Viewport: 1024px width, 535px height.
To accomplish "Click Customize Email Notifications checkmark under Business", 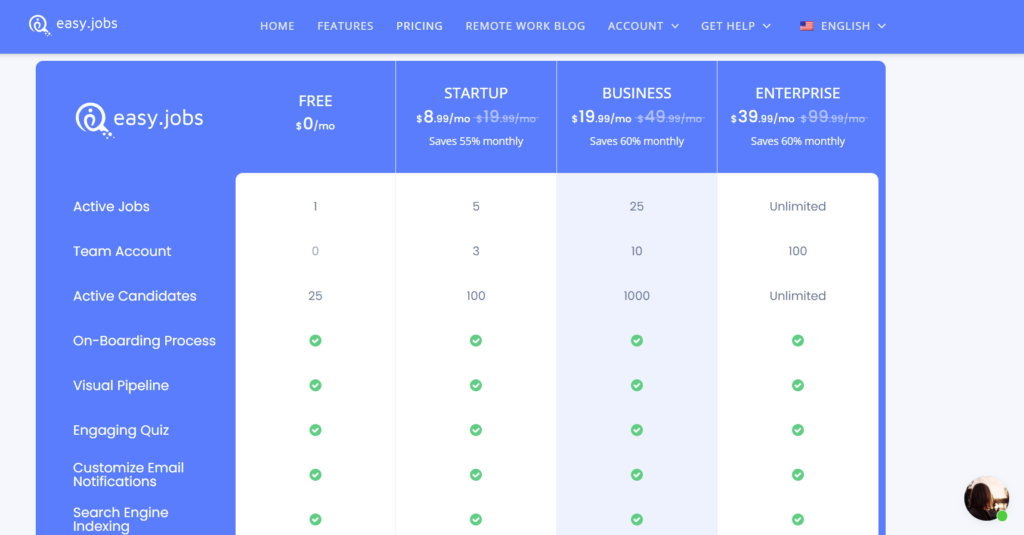I will pos(637,475).
